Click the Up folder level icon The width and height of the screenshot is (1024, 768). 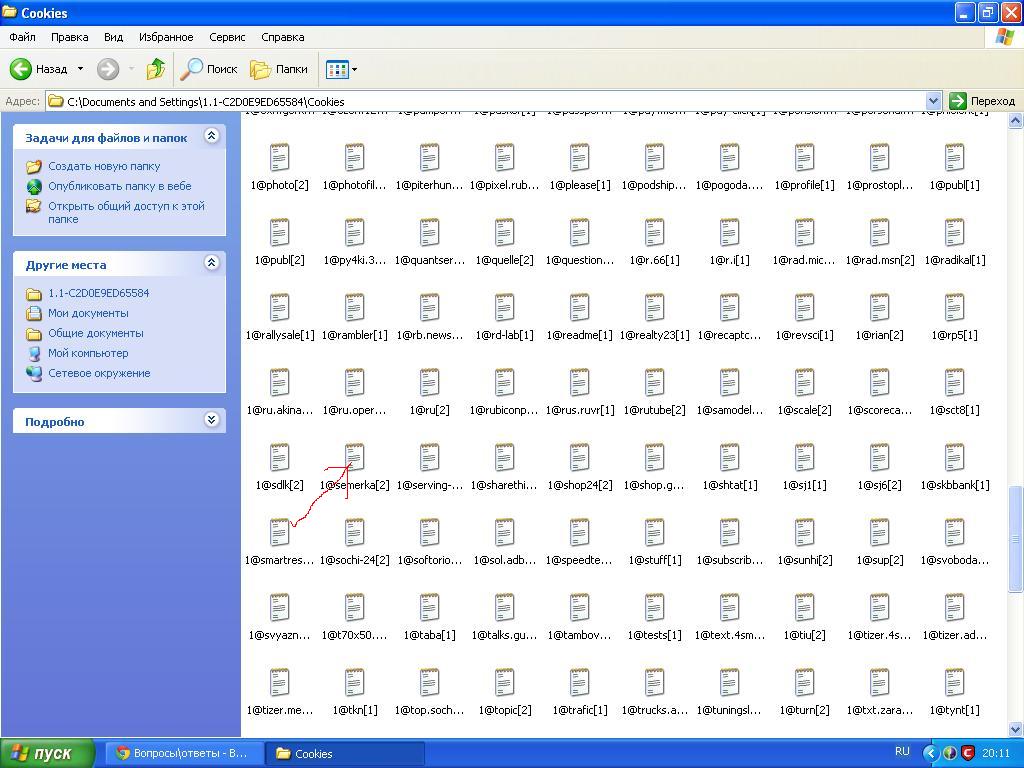pyautogui.click(x=155, y=69)
